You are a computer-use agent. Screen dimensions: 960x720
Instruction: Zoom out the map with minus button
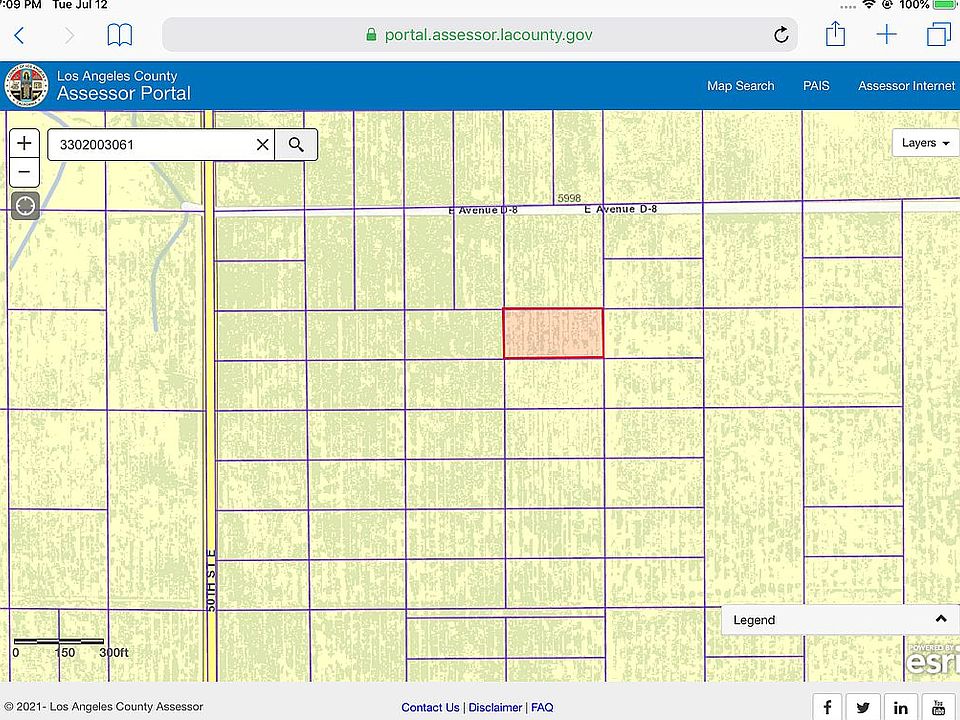24,173
